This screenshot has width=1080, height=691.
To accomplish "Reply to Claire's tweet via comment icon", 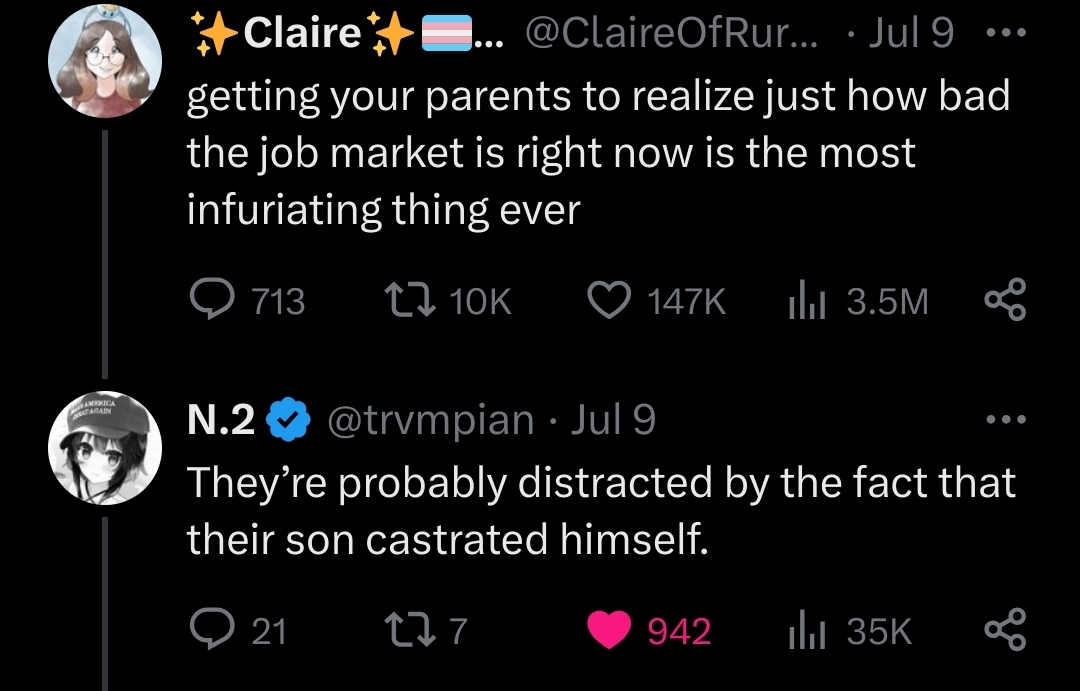I will (211, 301).
